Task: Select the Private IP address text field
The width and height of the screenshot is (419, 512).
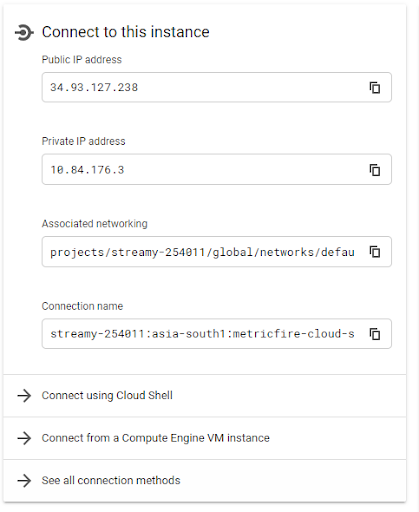Action: point(217,169)
